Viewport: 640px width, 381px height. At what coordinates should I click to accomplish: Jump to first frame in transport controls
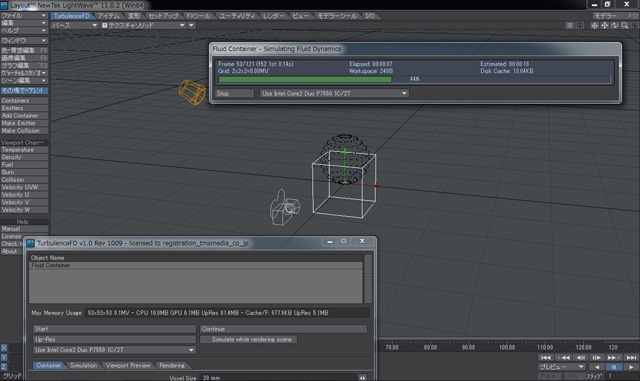545,357
